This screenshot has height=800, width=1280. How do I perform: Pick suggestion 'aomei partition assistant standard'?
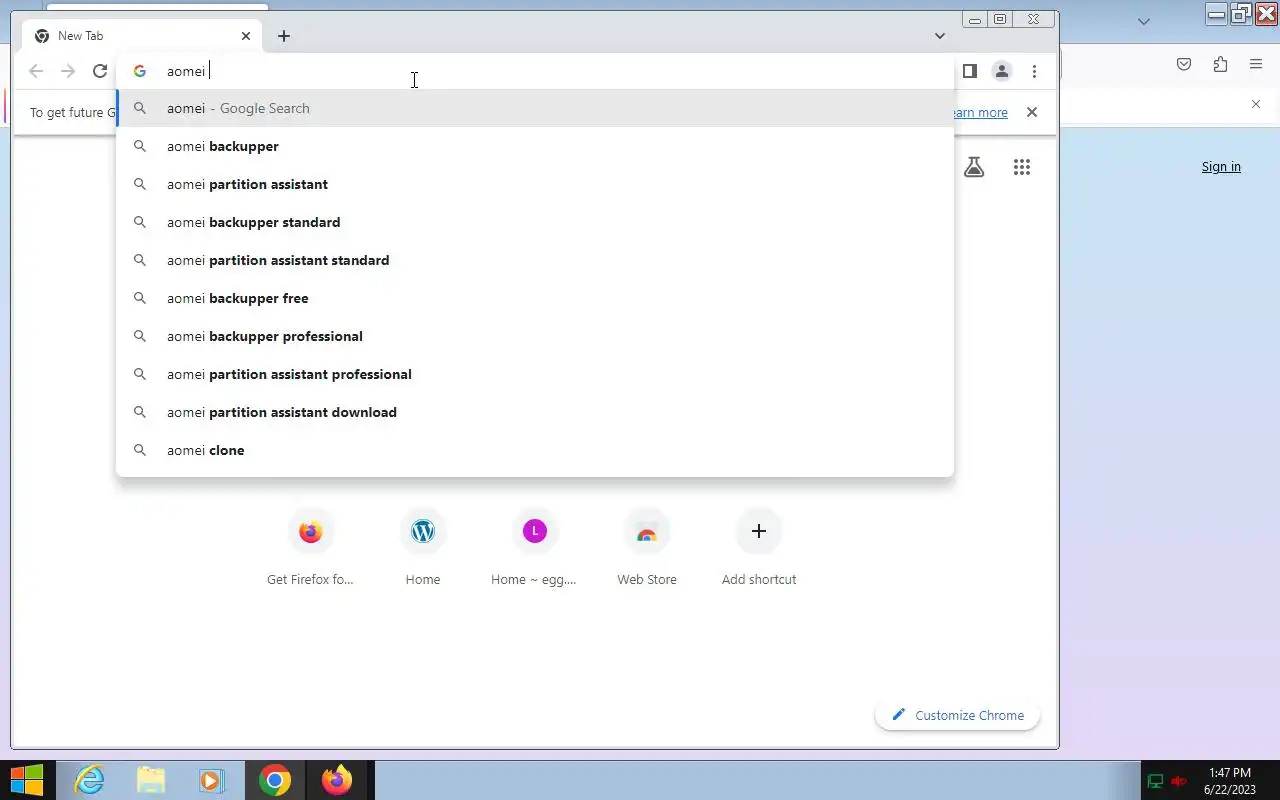535,260
